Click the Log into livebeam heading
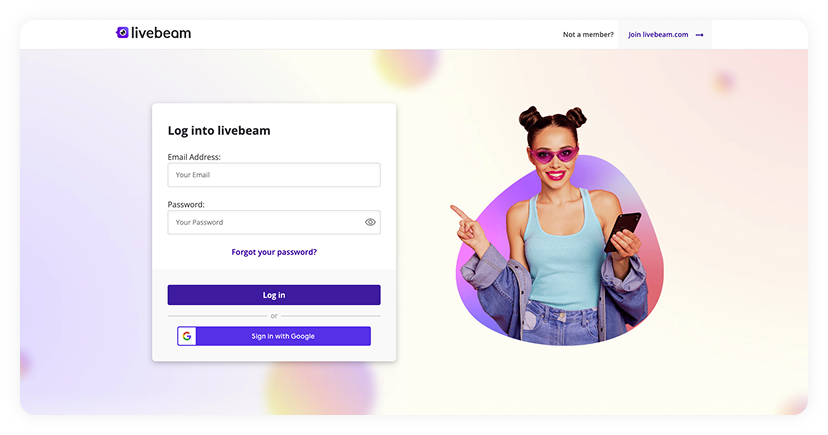The height and width of the screenshot is (435, 828). click(x=219, y=130)
